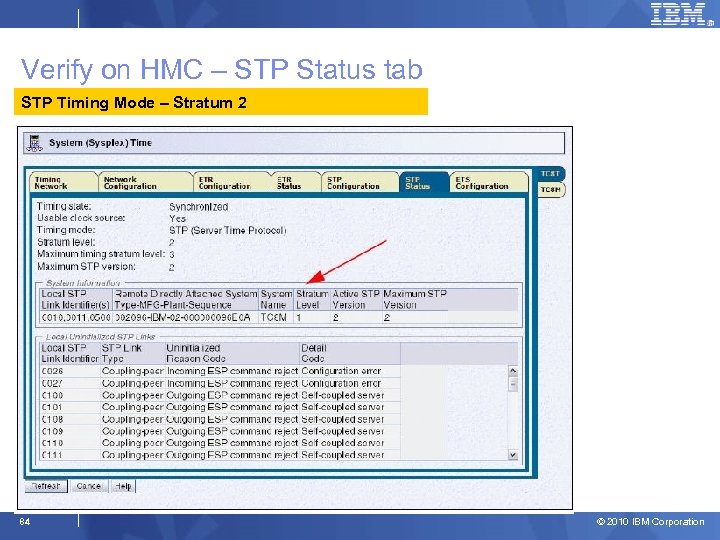Click the uninitialized links scroll down arrow
The width and height of the screenshot is (720, 540).
[513, 455]
